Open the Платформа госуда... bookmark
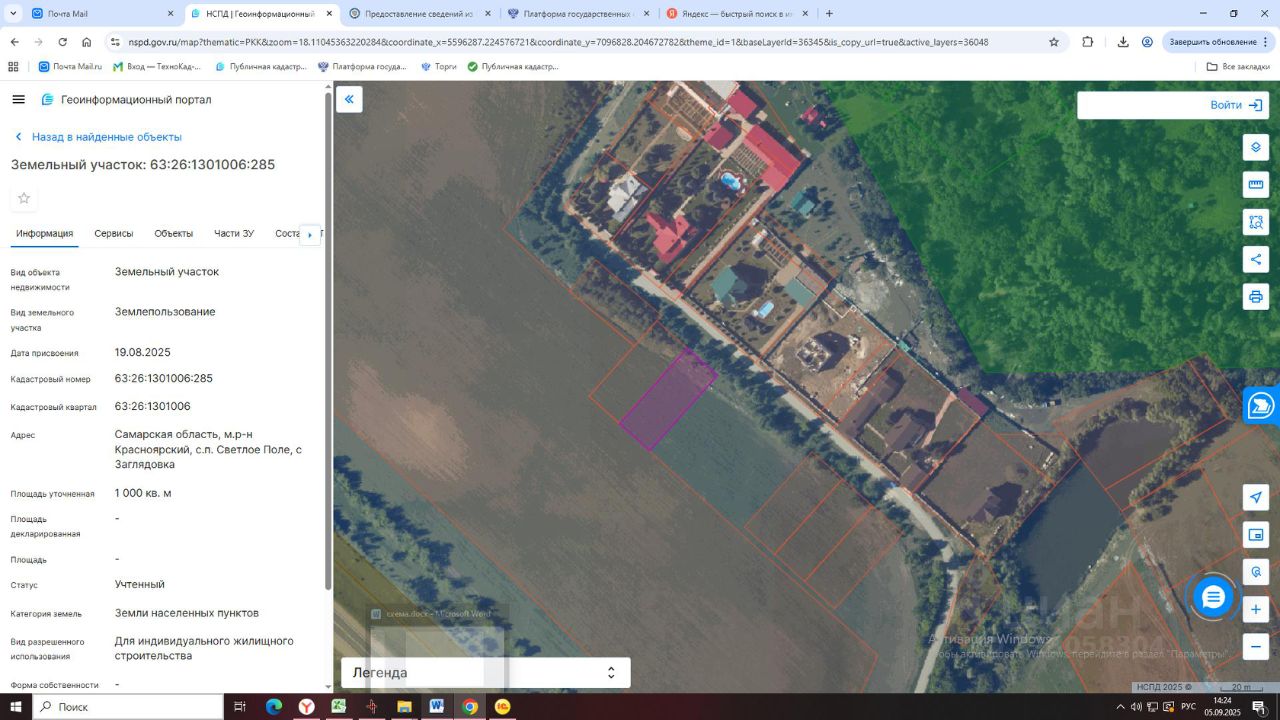The width and height of the screenshot is (1280, 720). pyautogui.click(x=362, y=67)
